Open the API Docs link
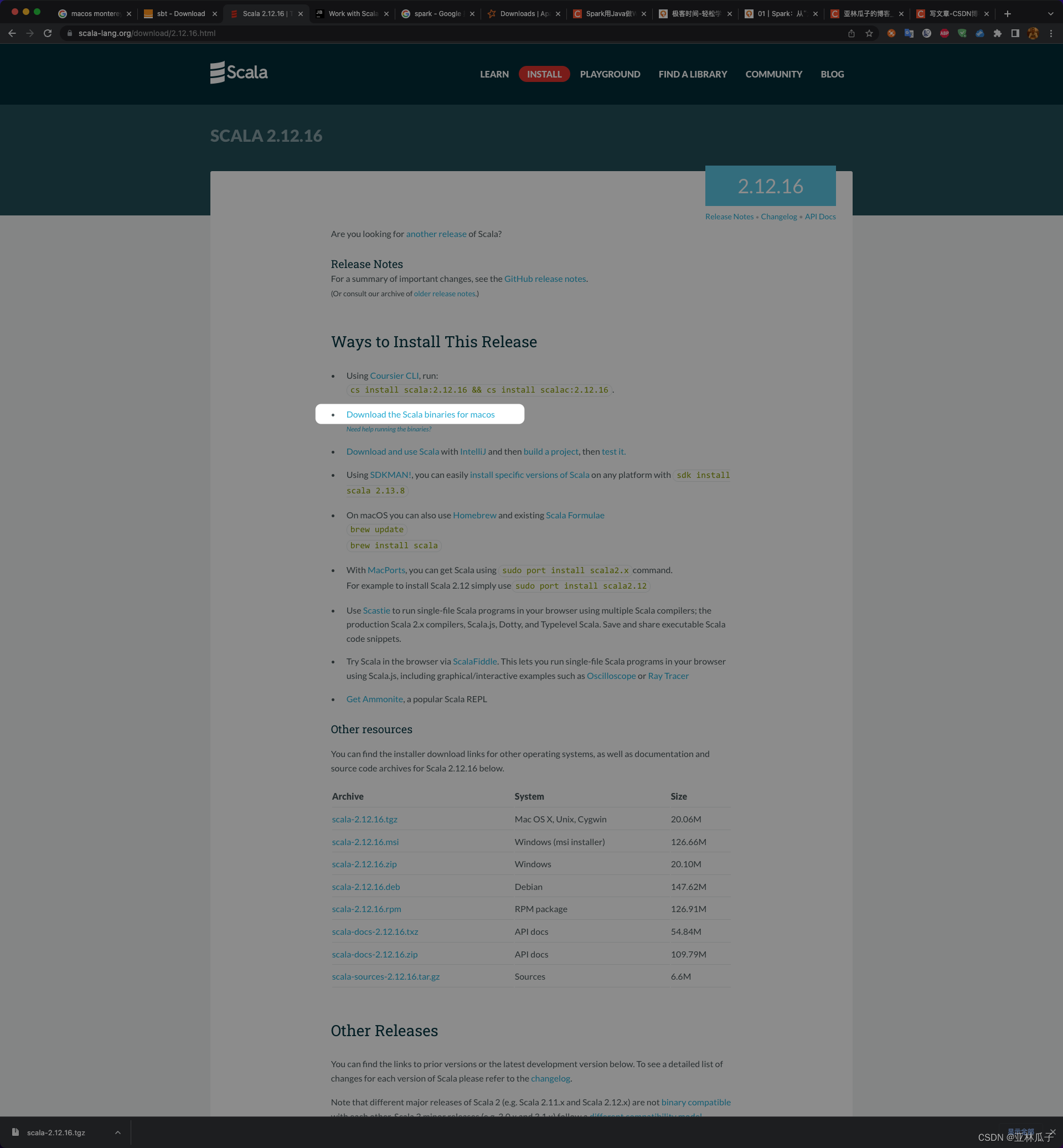Image resolution: width=1063 pixels, height=1148 pixels. [820, 217]
